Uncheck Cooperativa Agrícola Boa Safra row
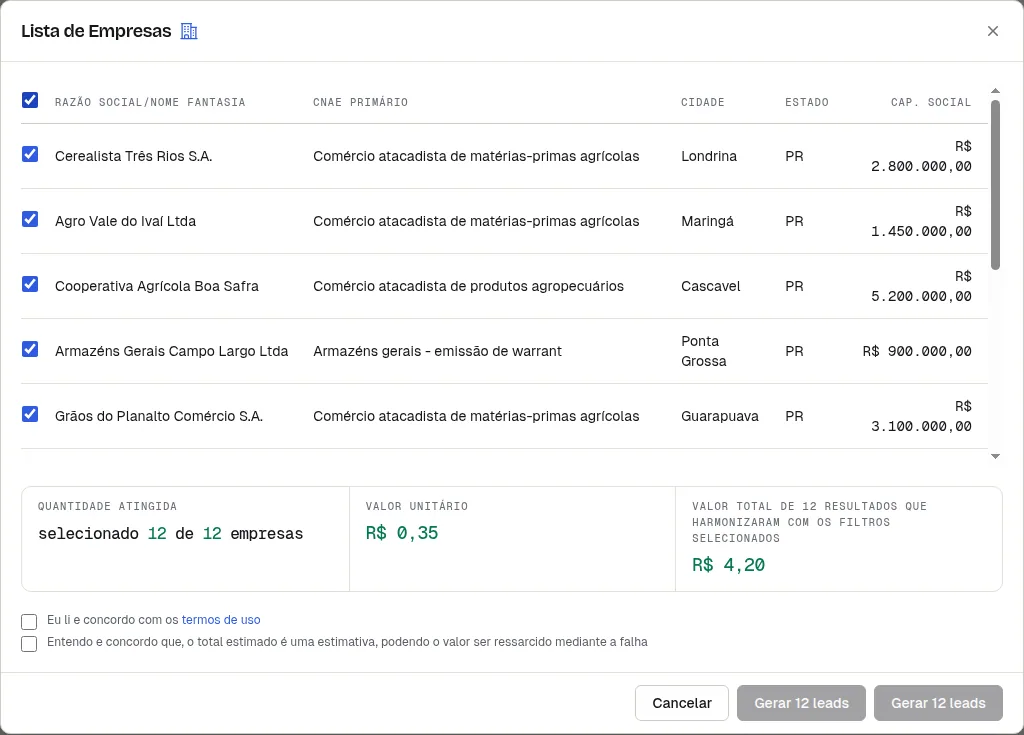This screenshot has width=1024, height=735. tap(30, 284)
